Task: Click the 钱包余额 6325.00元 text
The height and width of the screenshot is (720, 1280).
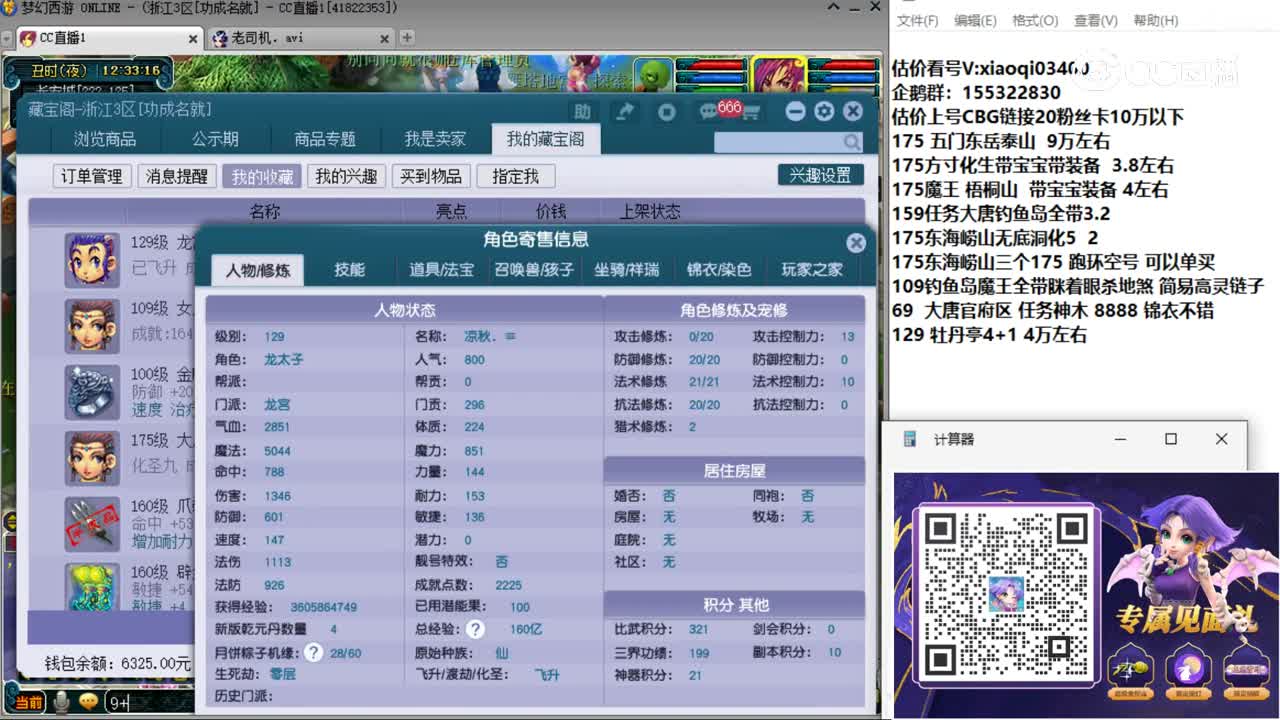Action: coord(118,663)
